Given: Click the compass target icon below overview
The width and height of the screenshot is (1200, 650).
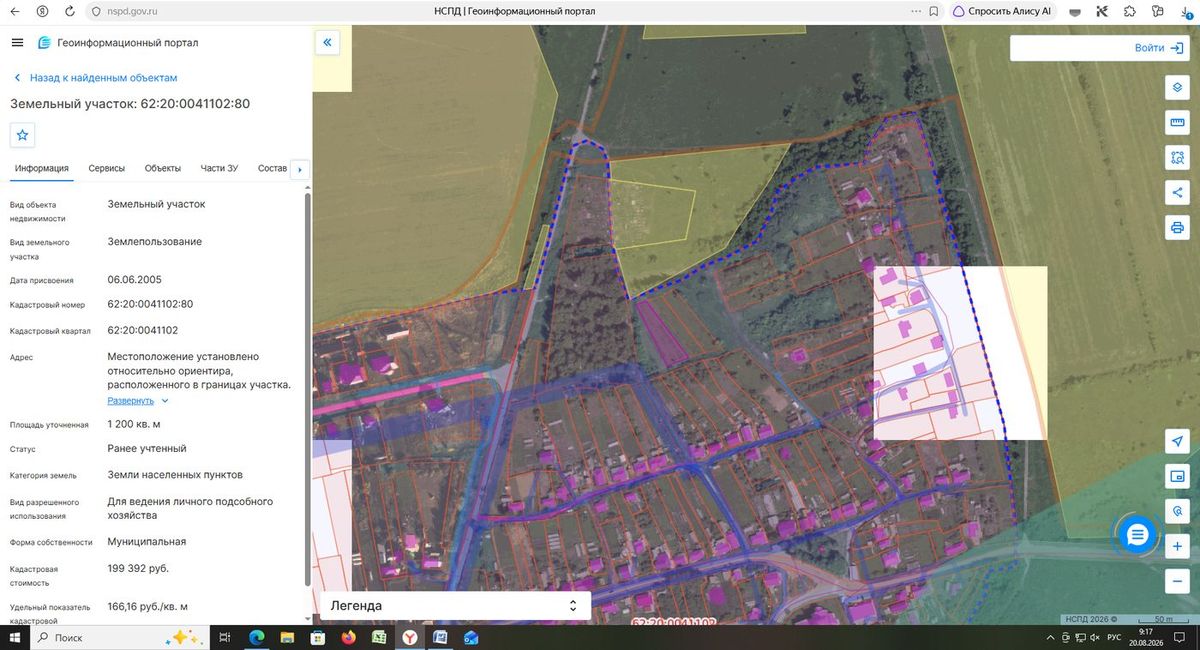Looking at the screenshot, I should [x=1177, y=511].
